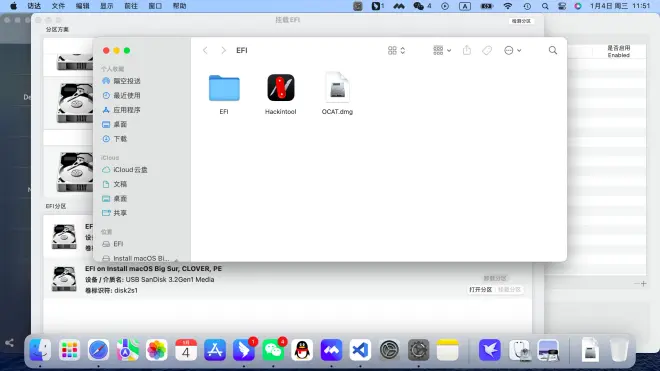Go back in the Finder window
This screenshot has width=660, height=371.
[x=205, y=51]
